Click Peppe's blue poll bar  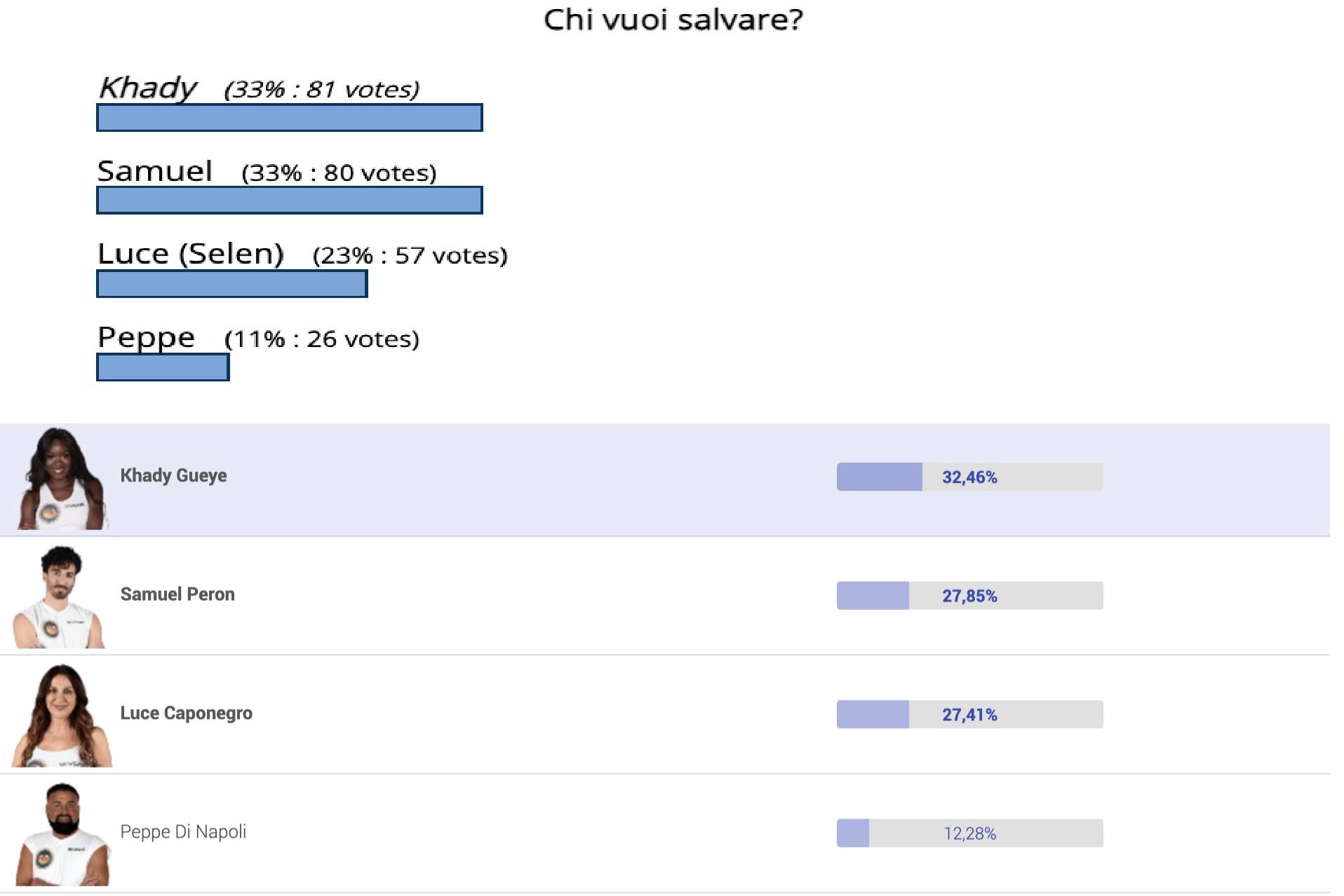[163, 367]
